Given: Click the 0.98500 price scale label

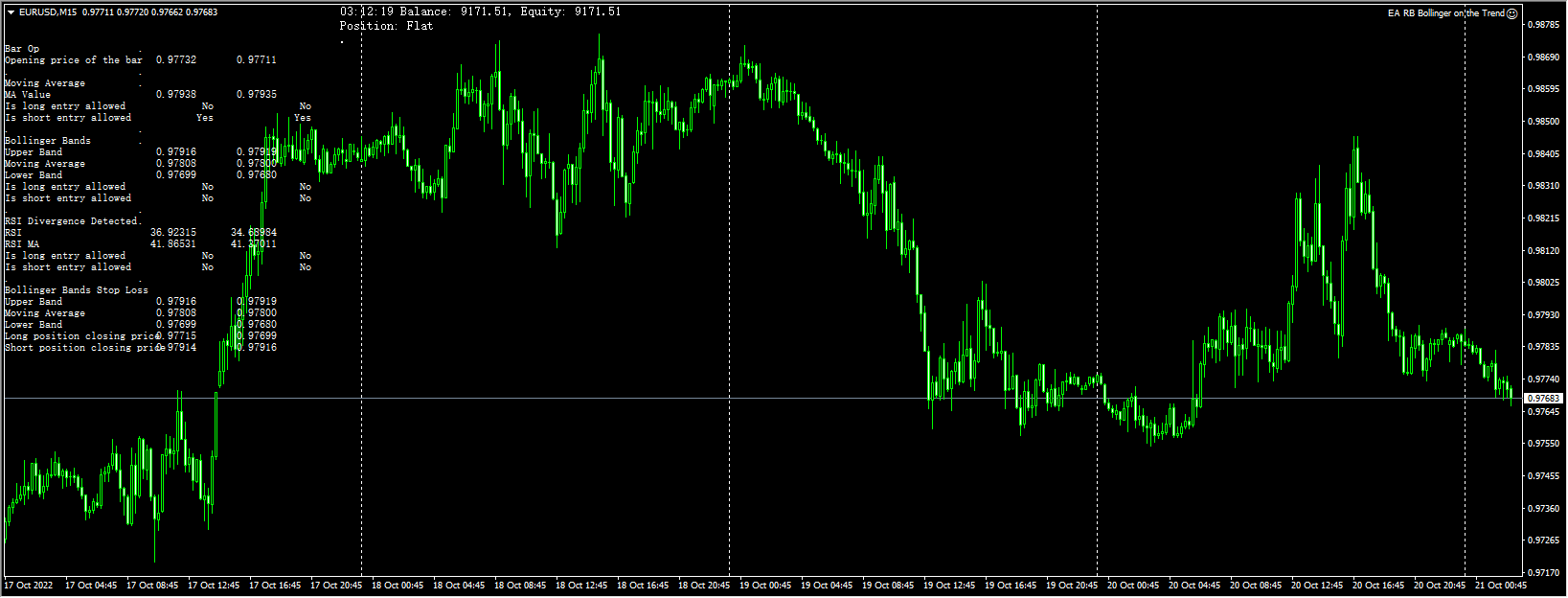Looking at the screenshot, I should (x=1542, y=122).
